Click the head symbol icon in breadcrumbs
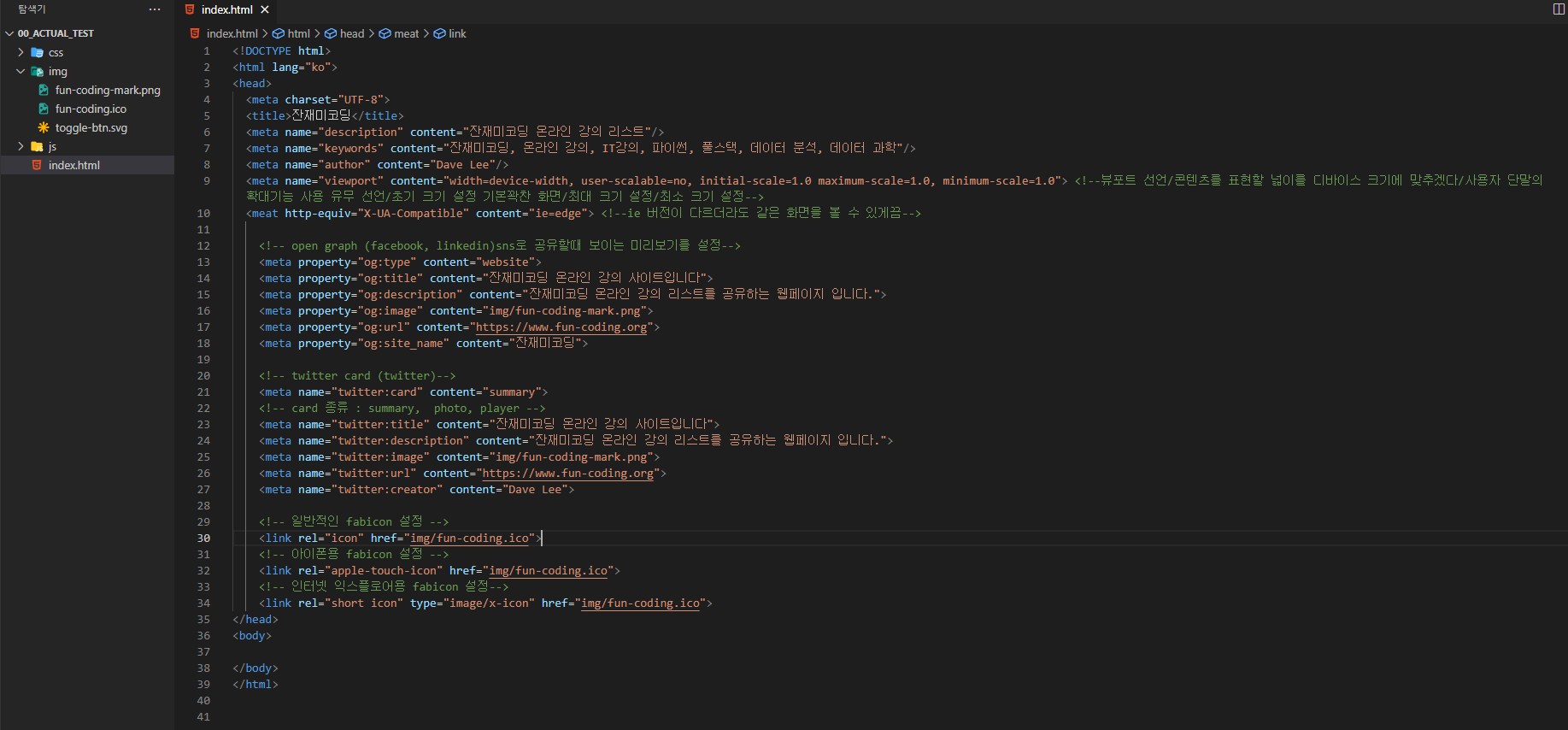1568x730 pixels. point(331,33)
